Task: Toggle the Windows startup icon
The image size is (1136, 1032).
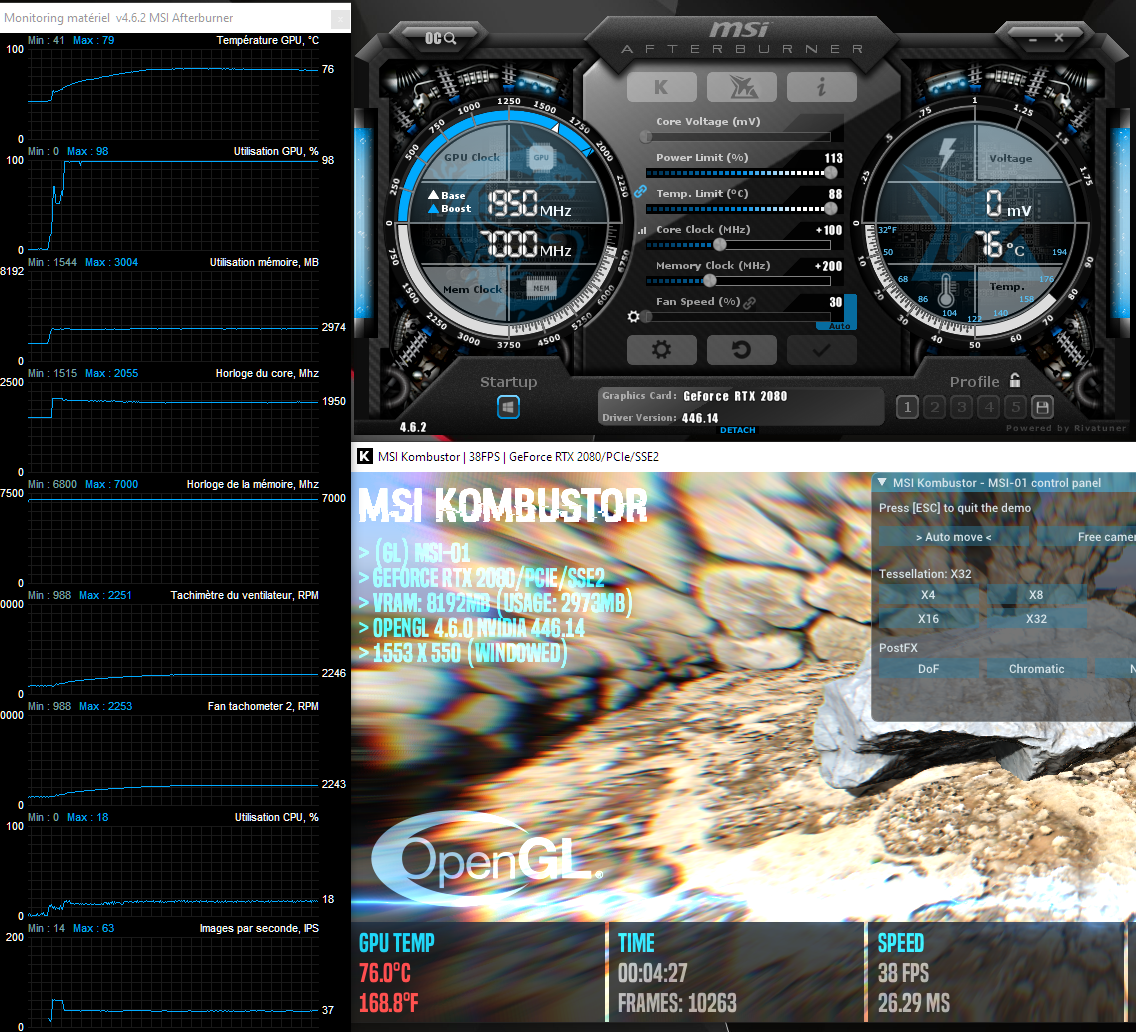Action: (509, 407)
